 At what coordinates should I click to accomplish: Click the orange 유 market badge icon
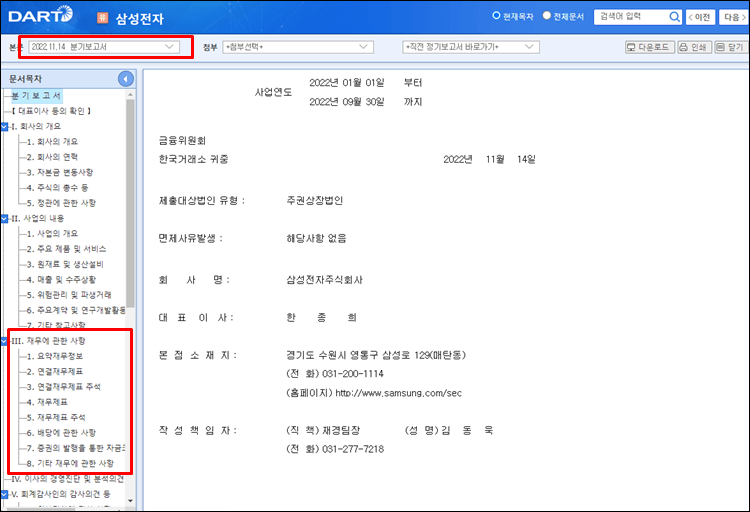(x=102, y=18)
